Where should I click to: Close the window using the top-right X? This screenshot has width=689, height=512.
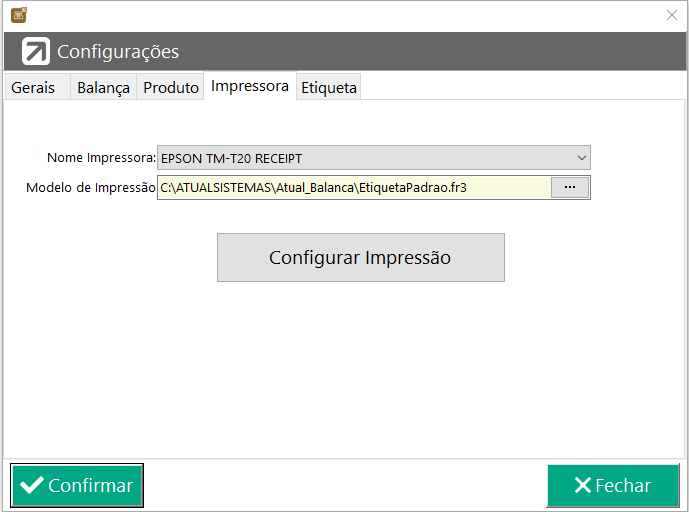tap(671, 15)
